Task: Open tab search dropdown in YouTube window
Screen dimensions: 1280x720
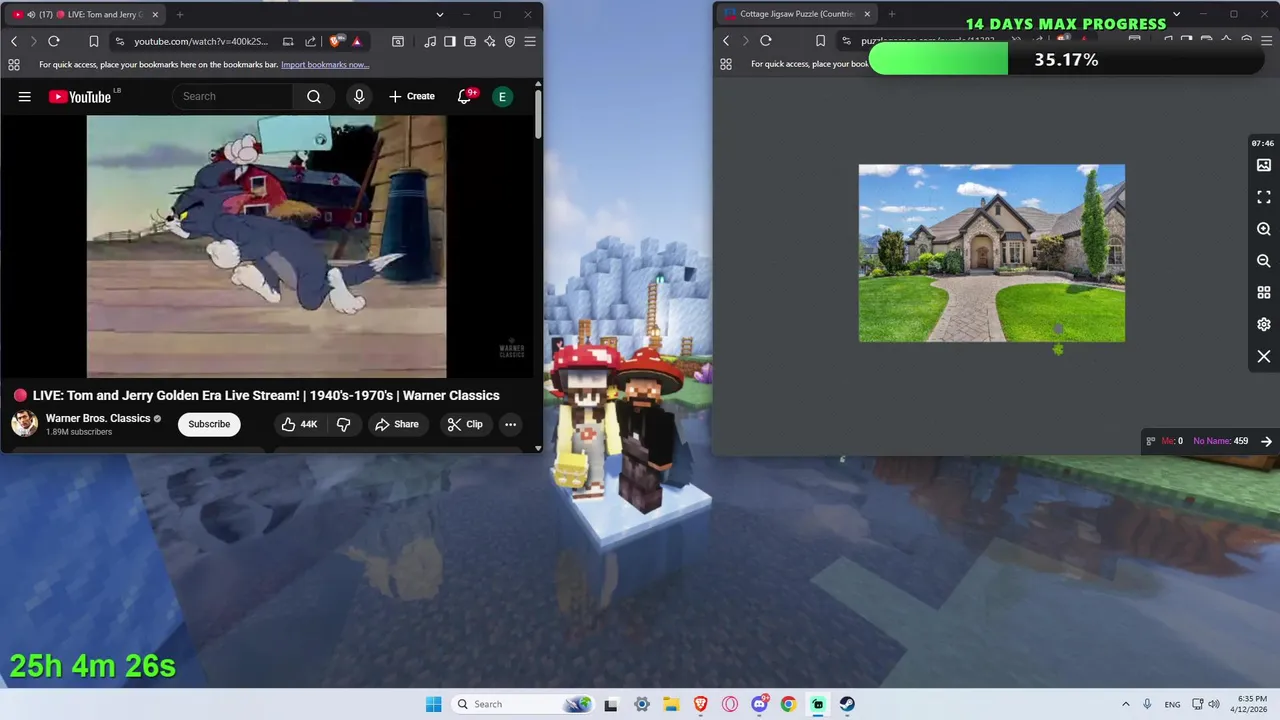Action: 439,14
